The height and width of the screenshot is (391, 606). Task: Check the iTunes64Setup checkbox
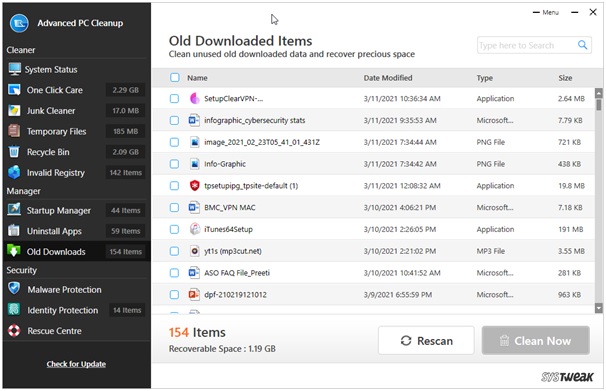(174, 229)
